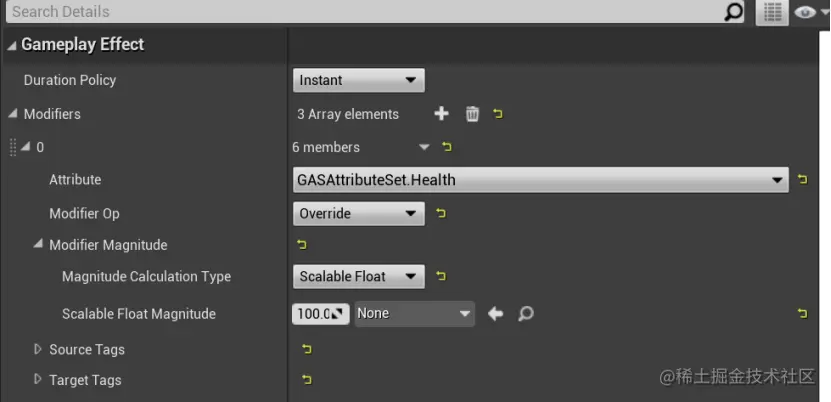This screenshot has height=402, width=831.
Task: Open the Attribute GASAttributeSet.Health dropdown
Action: coord(540,180)
